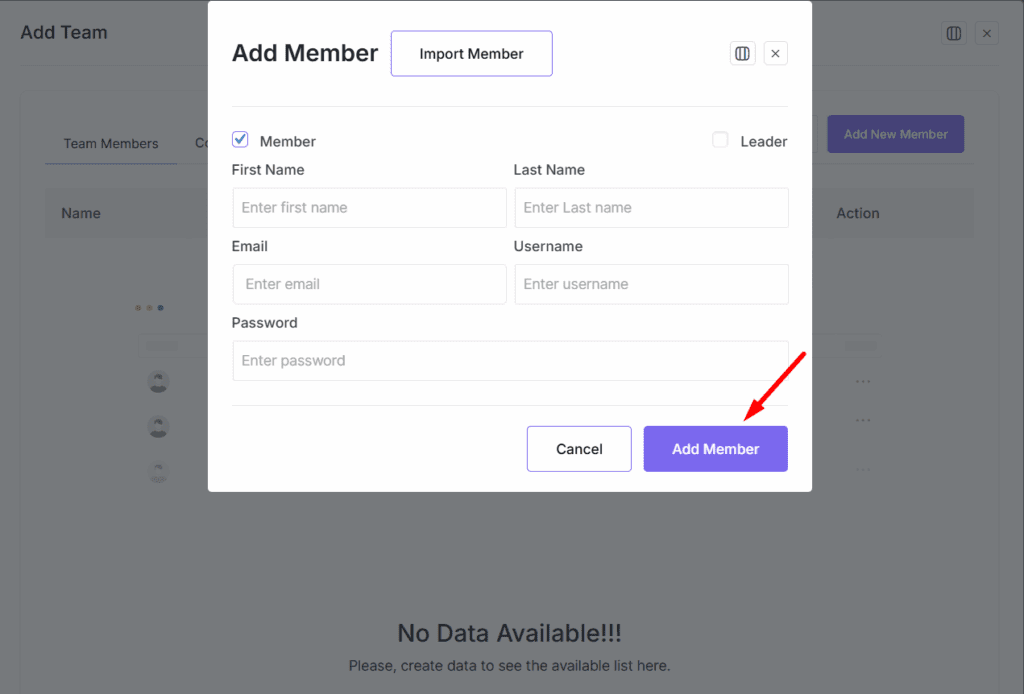The height and width of the screenshot is (694, 1024).
Task: Switch to the Team Members tab
Action: (110, 143)
